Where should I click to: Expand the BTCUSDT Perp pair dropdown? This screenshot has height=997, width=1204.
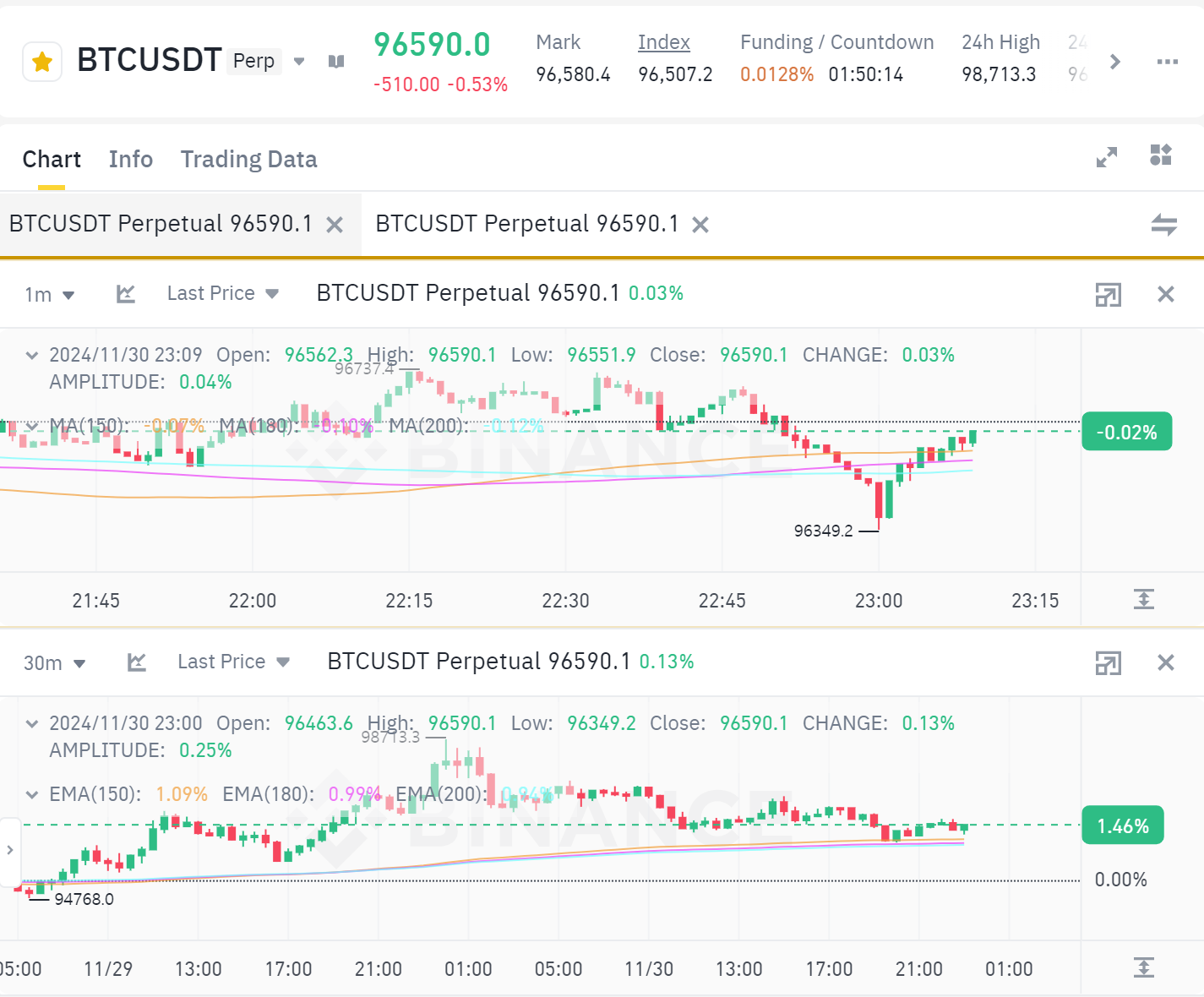pos(299,61)
